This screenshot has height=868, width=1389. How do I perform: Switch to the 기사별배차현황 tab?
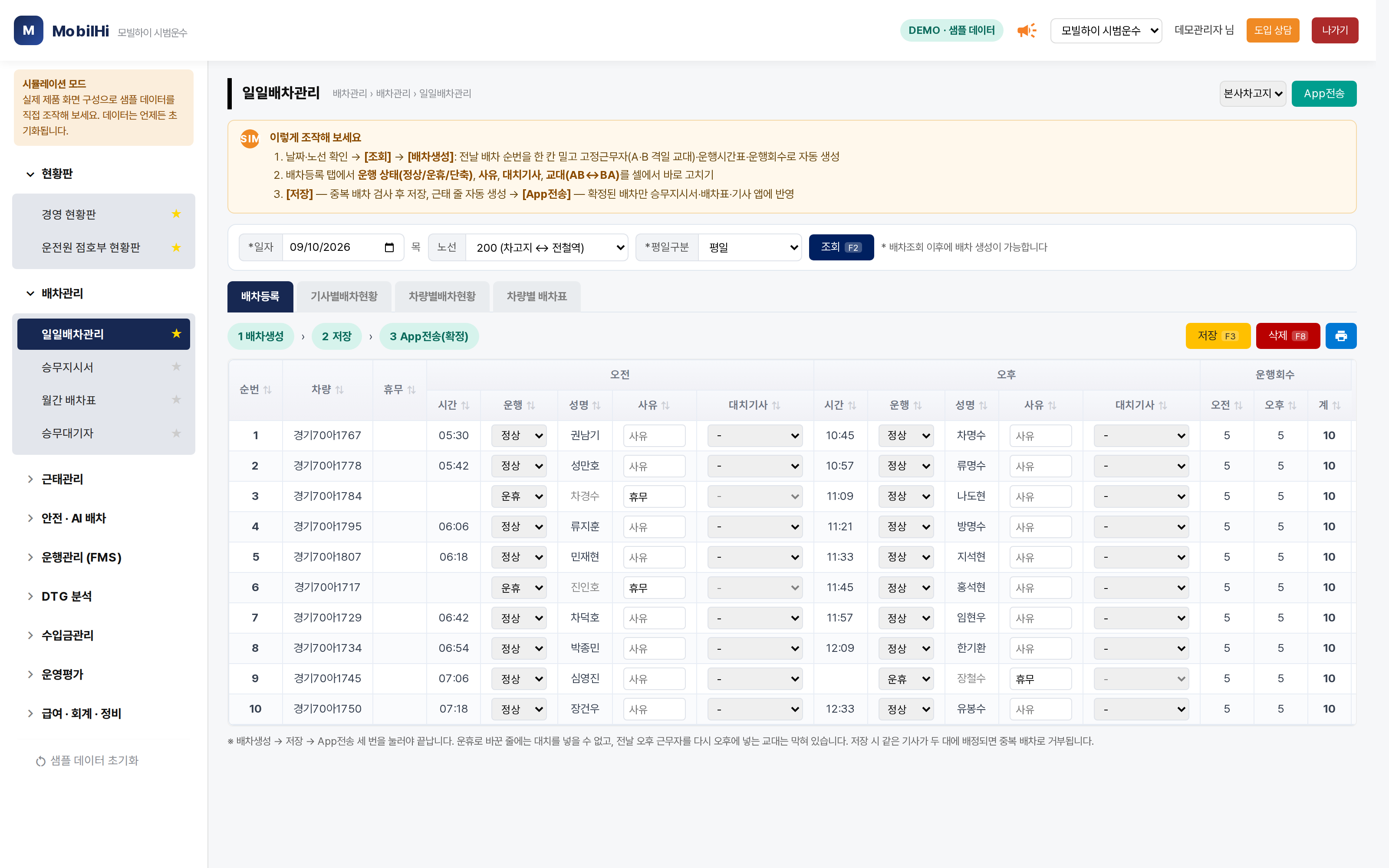tap(344, 297)
